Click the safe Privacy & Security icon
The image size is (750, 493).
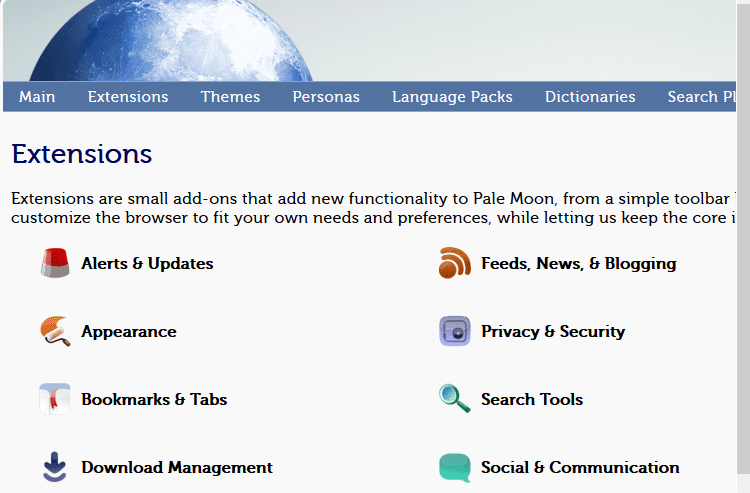455,331
